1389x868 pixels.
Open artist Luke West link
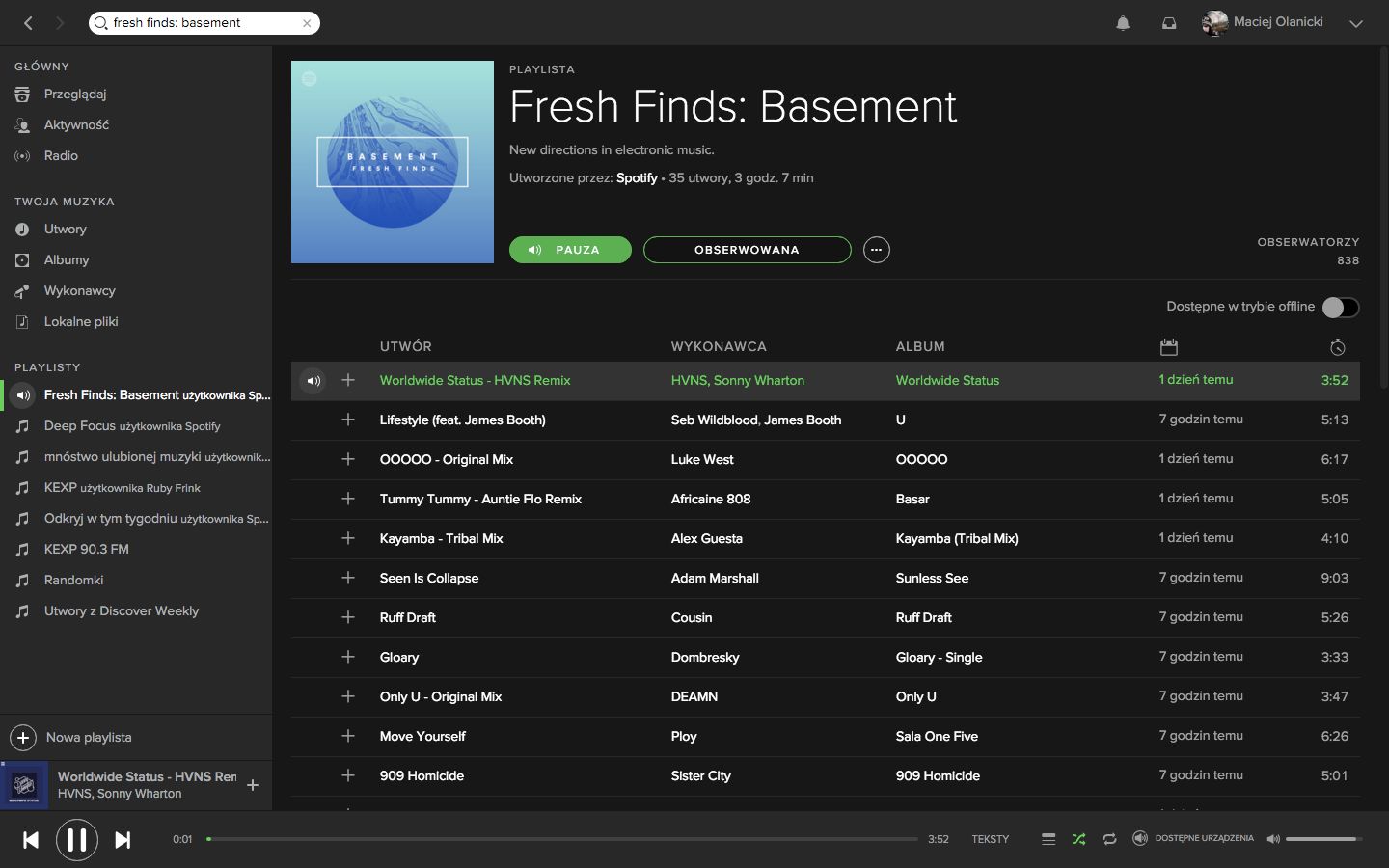(702, 459)
